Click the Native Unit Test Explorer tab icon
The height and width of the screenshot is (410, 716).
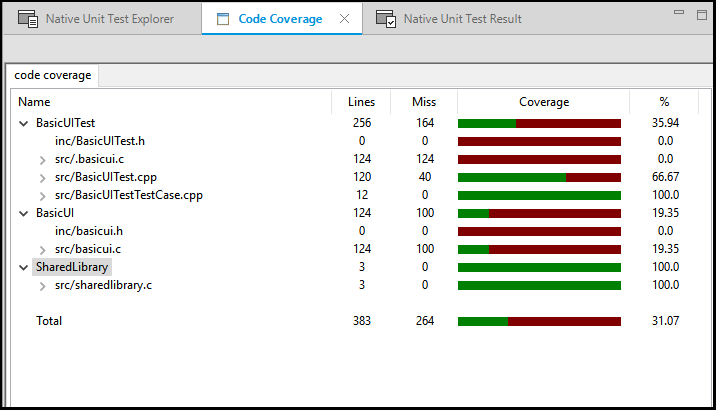click(28, 19)
